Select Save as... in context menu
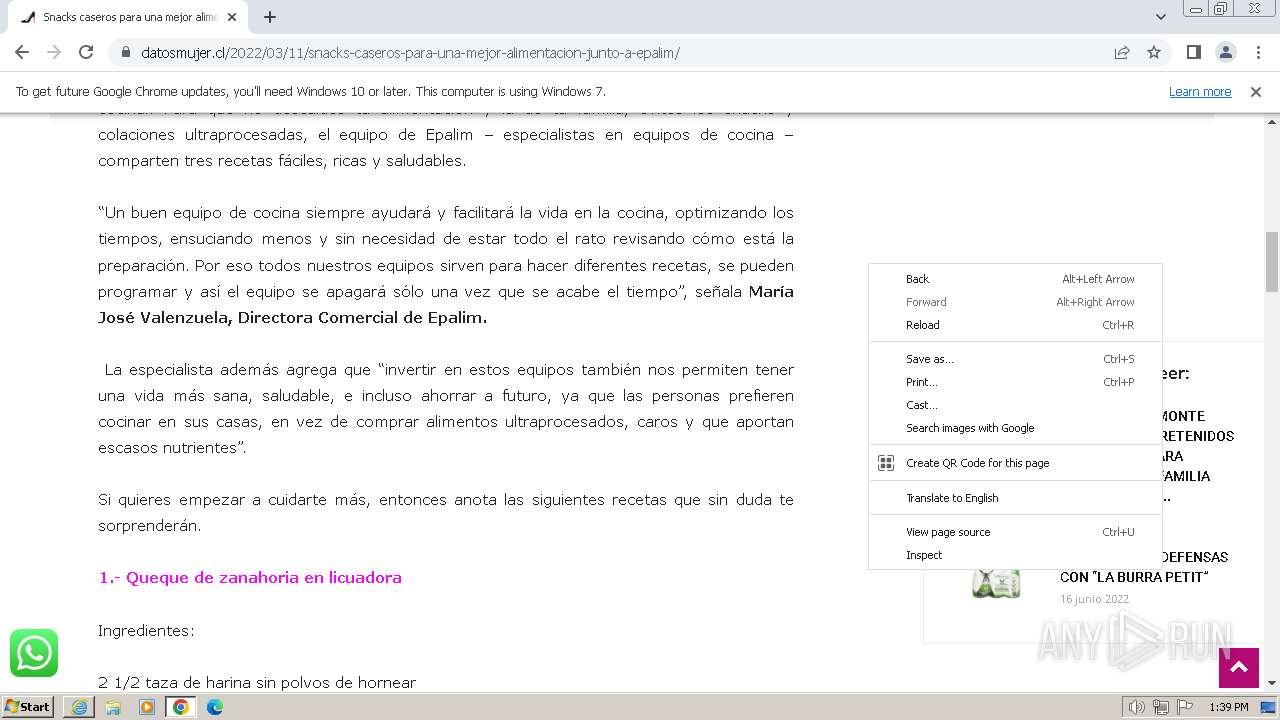Viewport: 1280px width, 720px height. (1015, 359)
